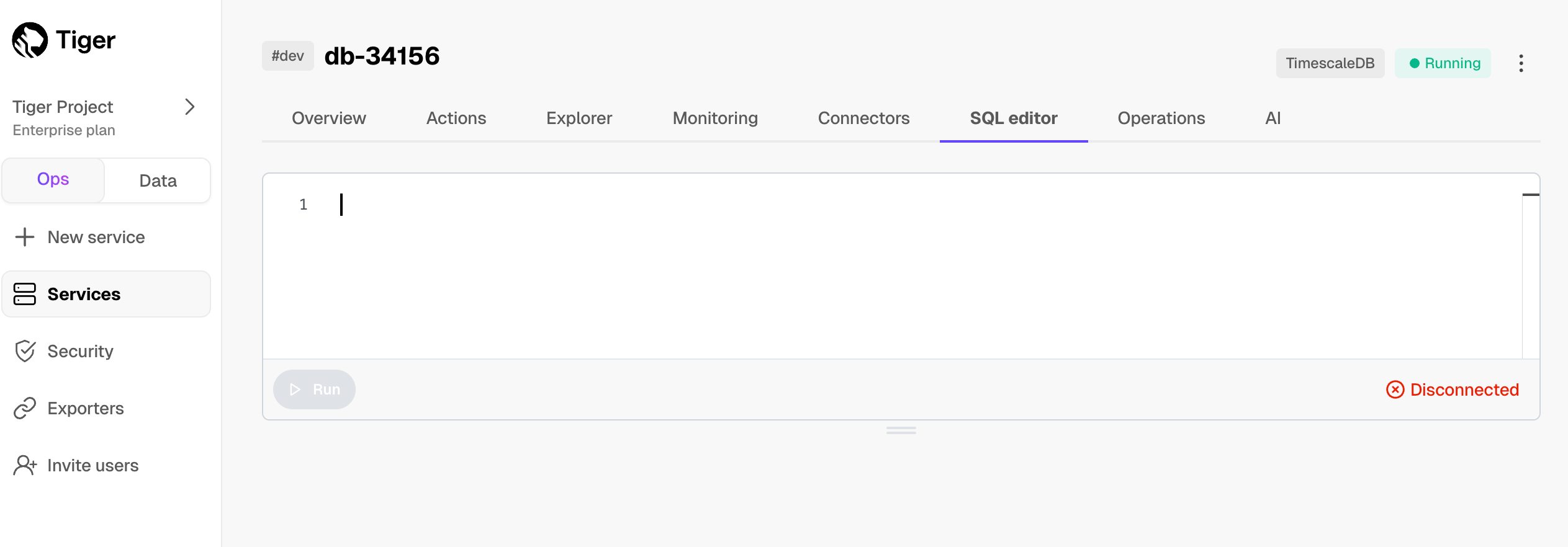Click into the SQL editor text area
The image size is (1568, 547).
point(869,267)
